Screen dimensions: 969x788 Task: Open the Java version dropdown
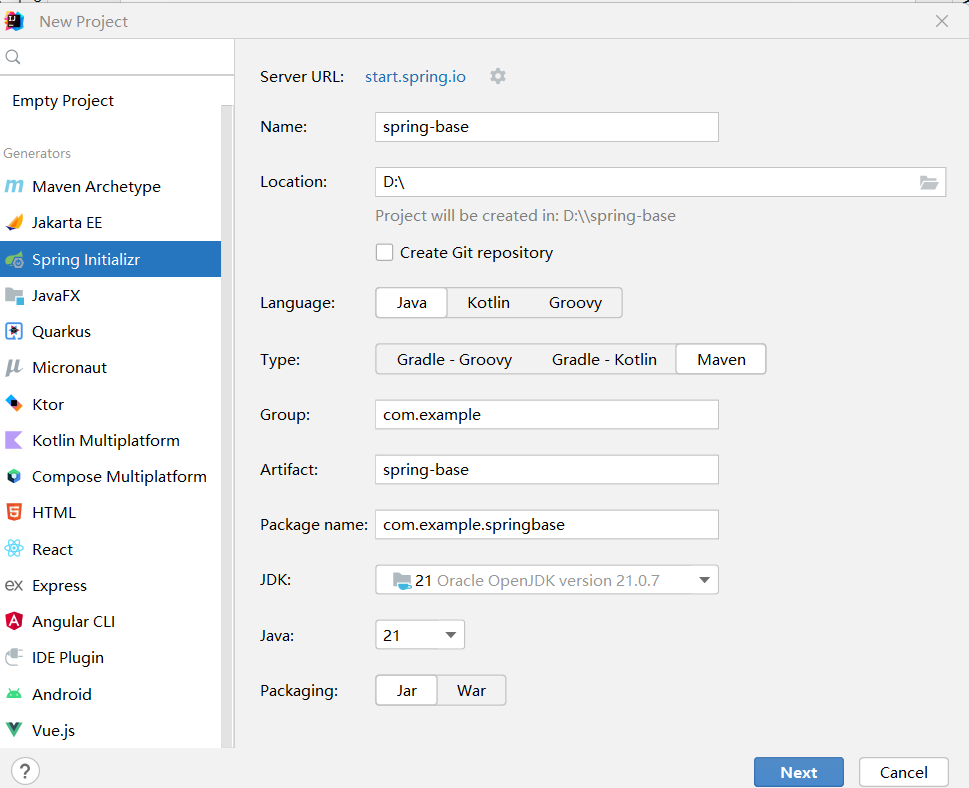420,635
